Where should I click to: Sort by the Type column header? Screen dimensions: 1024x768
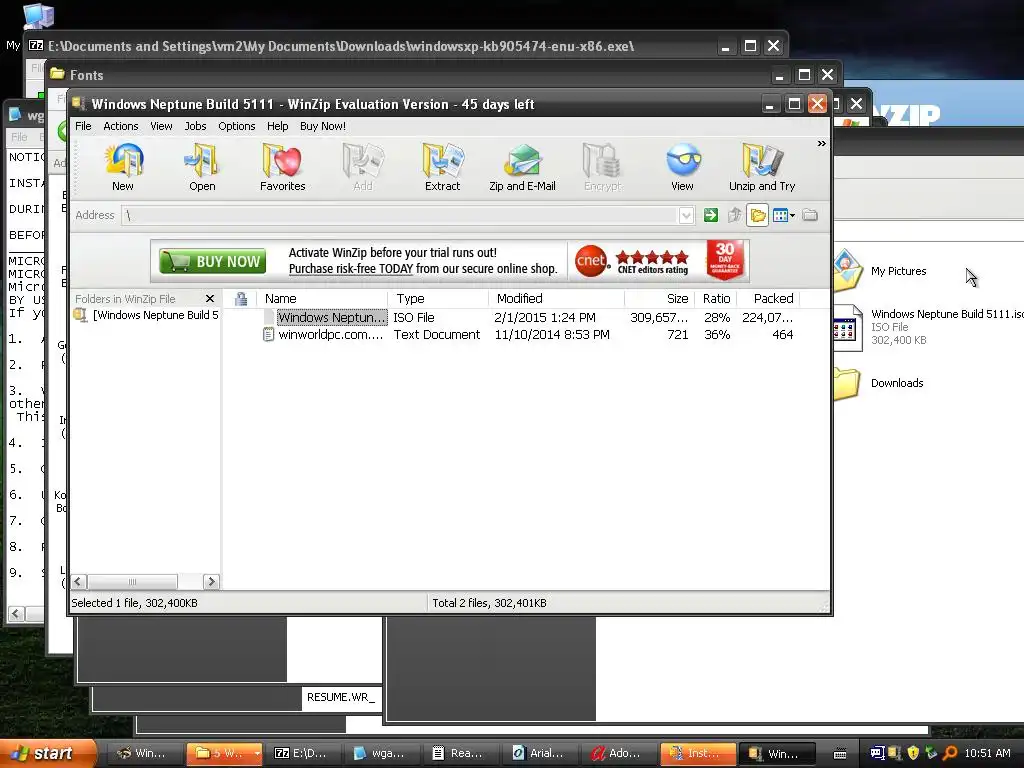pyautogui.click(x=438, y=298)
